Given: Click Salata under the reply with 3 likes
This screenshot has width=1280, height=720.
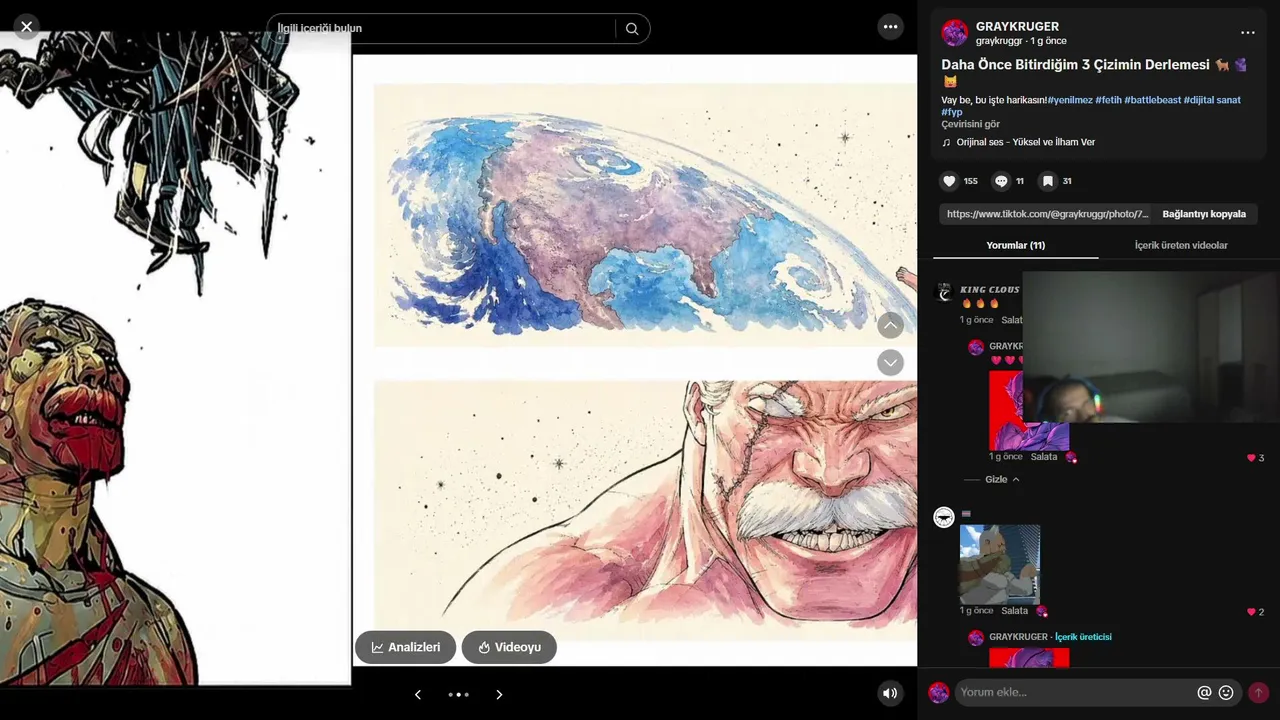Looking at the screenshot, I should (x=1043, y=457).
